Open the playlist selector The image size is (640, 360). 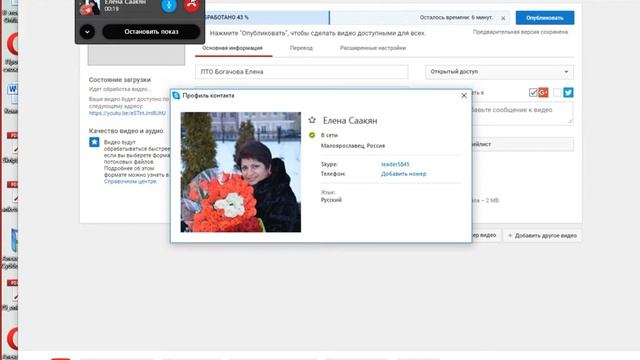(522, 144)
